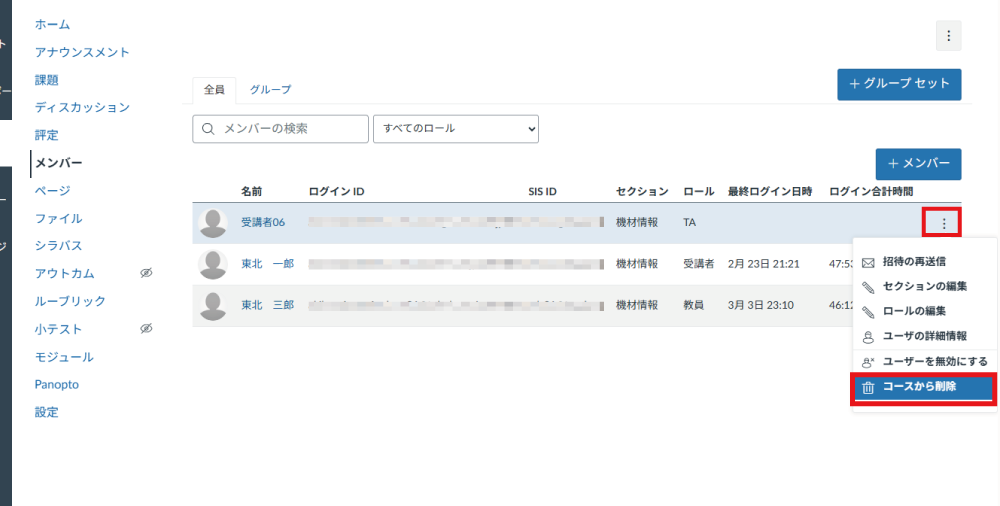Open ユーザの詳細情報 from the menu
Screen dimensions: 1000x506
(924, 336)
